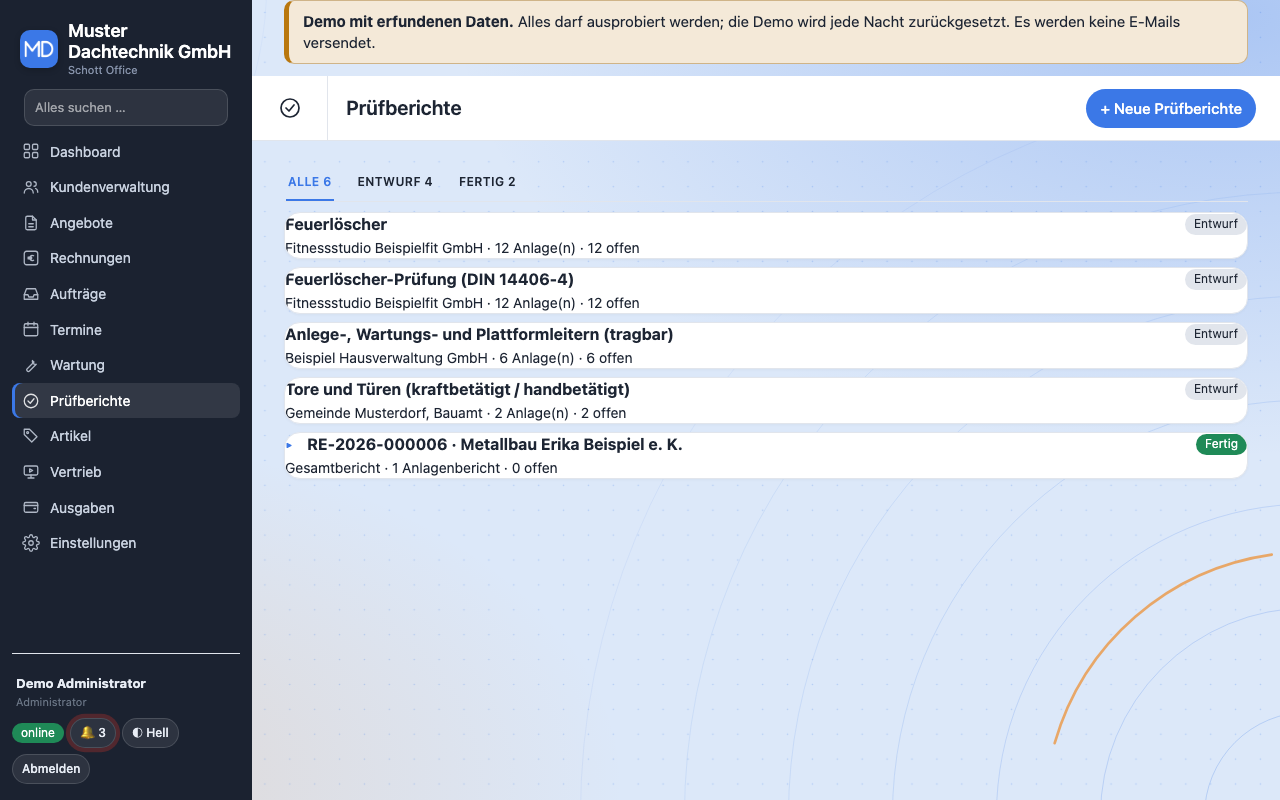Open notifications bell showing 3

click(93, 733)
